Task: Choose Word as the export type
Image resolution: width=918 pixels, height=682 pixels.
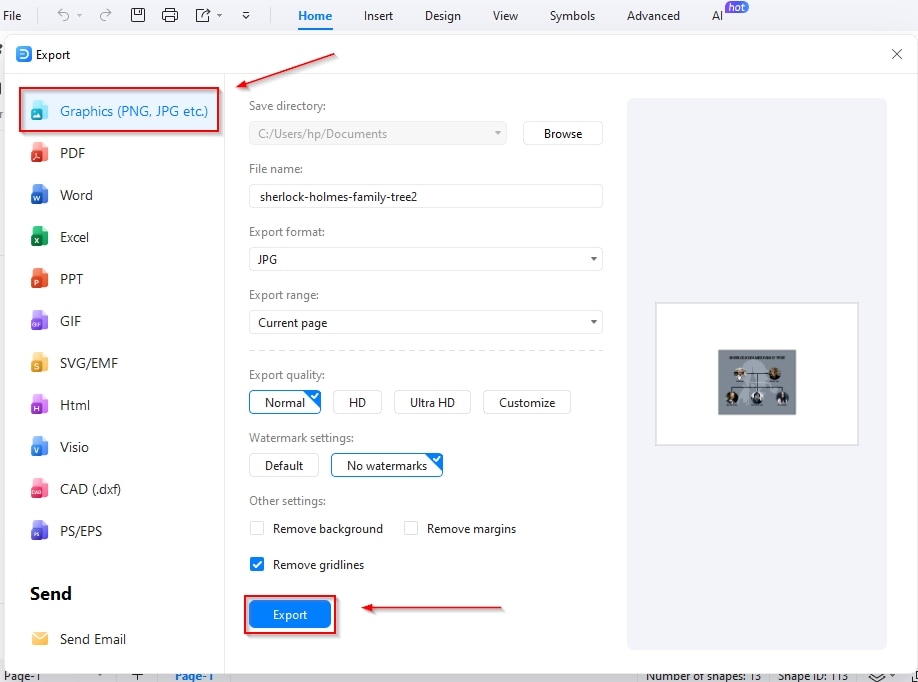Action: tap(76, 195)
